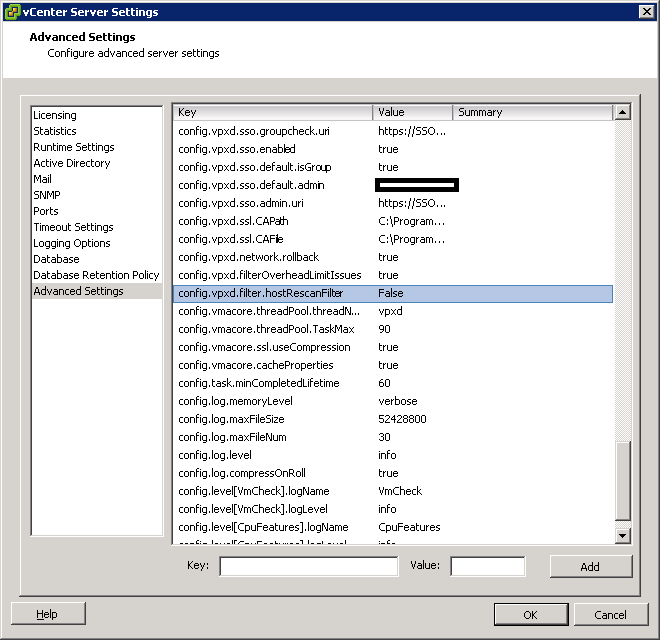Select row config.log.level

click(x=393, y=456)
